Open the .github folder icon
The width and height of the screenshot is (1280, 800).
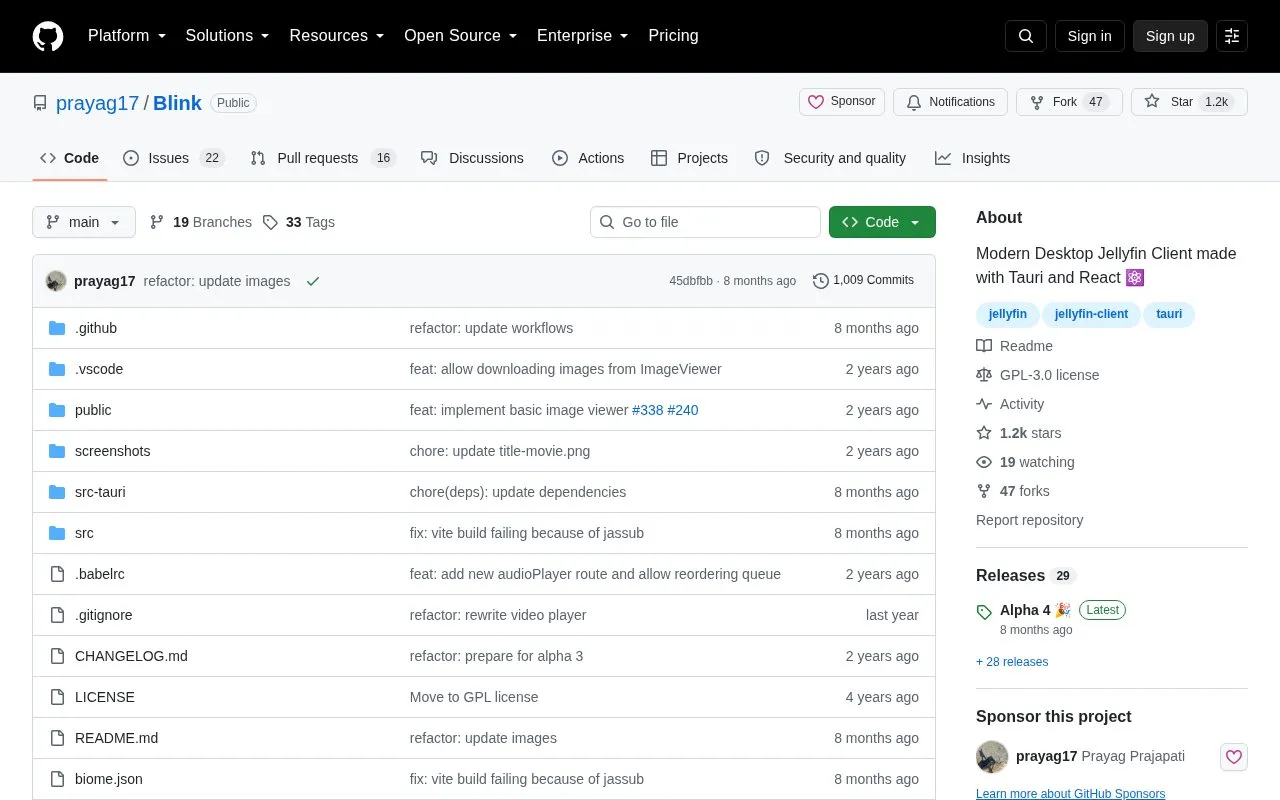coord(57,328)
